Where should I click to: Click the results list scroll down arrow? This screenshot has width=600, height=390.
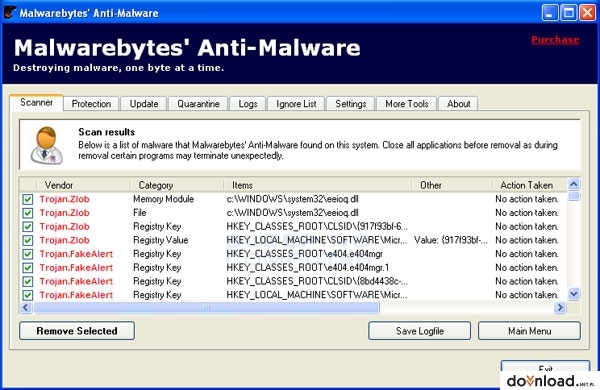click(x=574, y=294)
